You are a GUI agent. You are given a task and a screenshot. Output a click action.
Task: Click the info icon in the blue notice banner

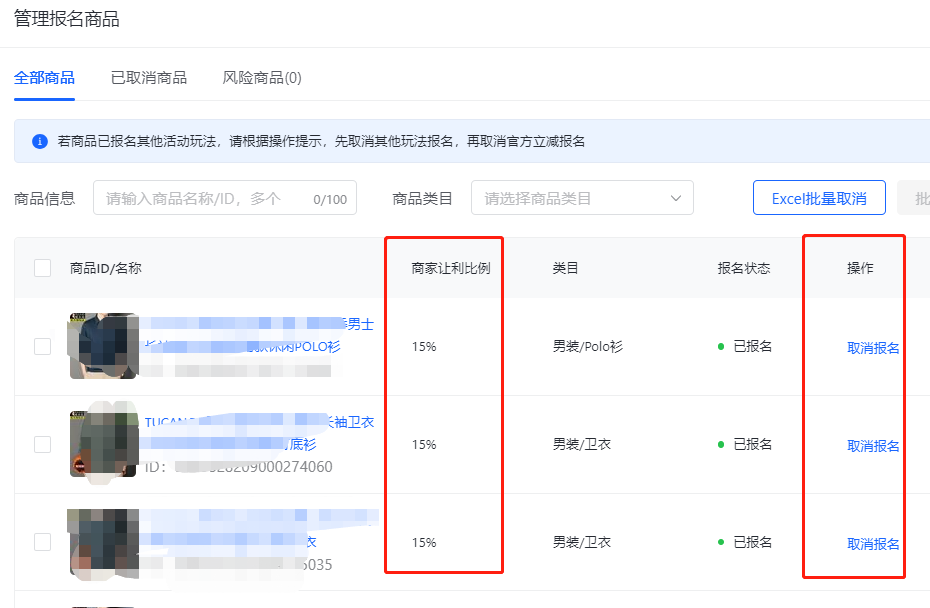tap(38, 142)
